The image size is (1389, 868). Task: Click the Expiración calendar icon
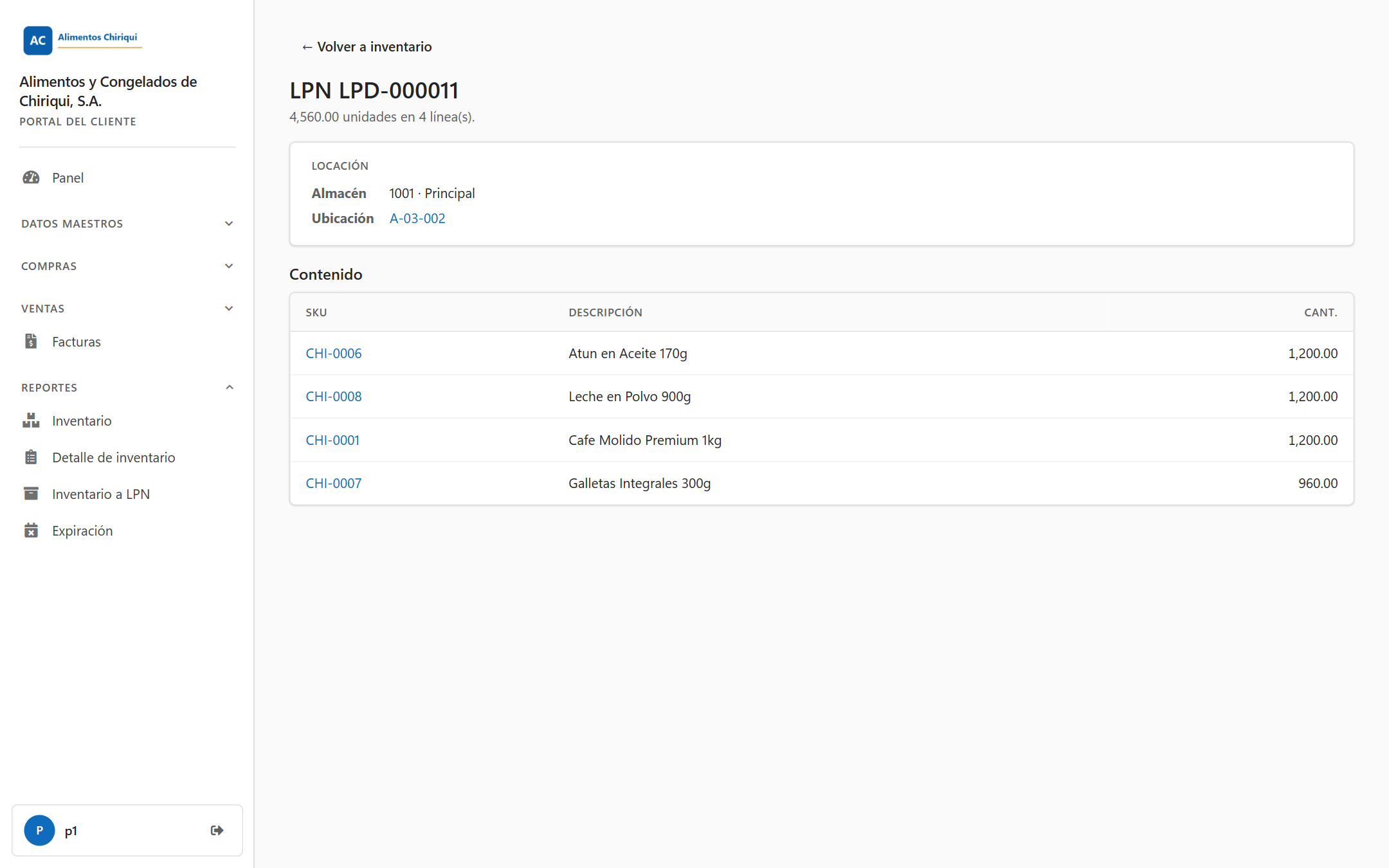[x=31, y=530]
